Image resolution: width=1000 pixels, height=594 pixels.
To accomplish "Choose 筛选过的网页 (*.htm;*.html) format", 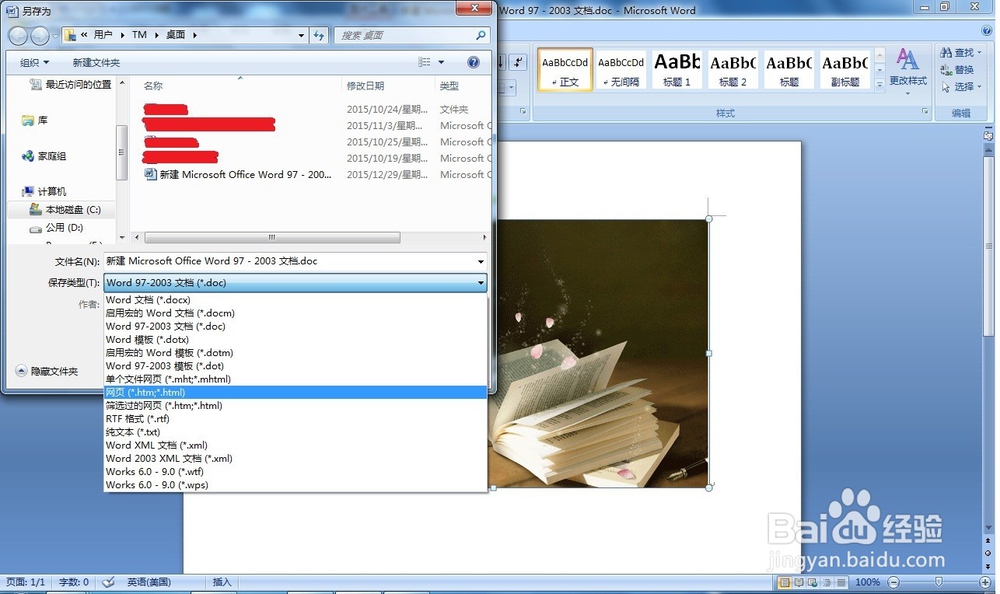I will tap(295, 405).
